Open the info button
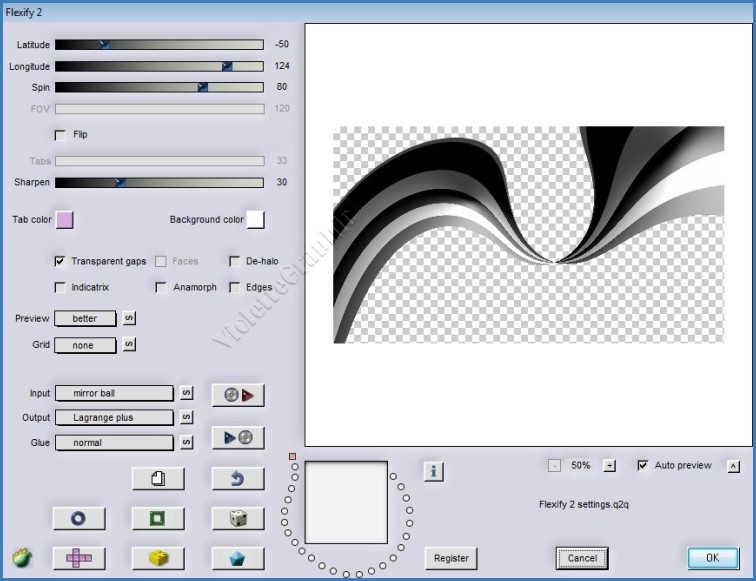756x581 pixels. click(433, 471)
